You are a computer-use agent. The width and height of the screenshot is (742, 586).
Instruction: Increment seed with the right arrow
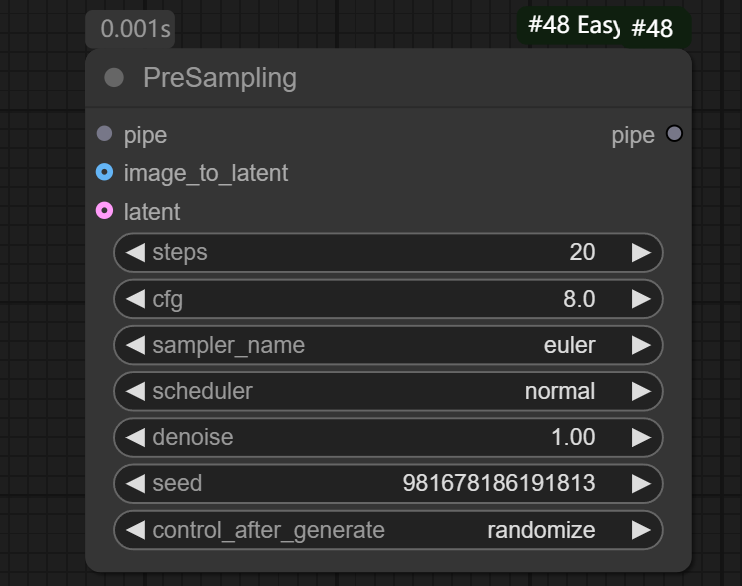point(641,484)
